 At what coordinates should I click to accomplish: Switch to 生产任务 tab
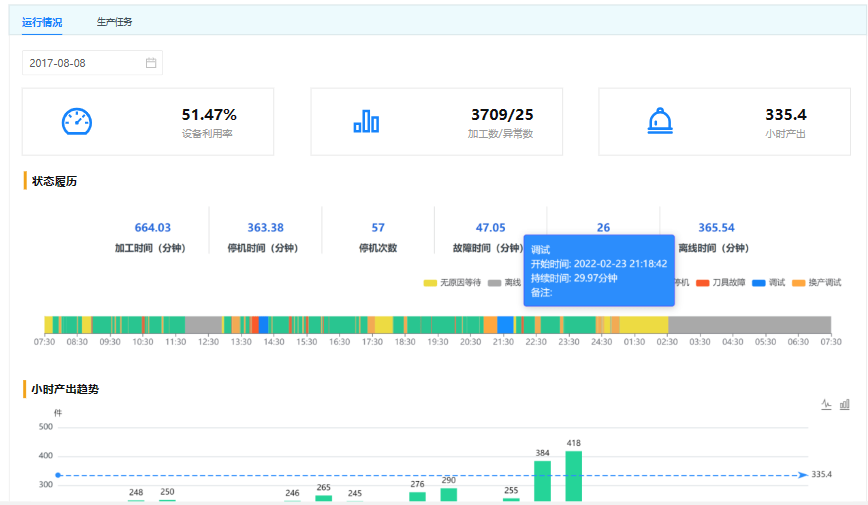tap(114, 21)
